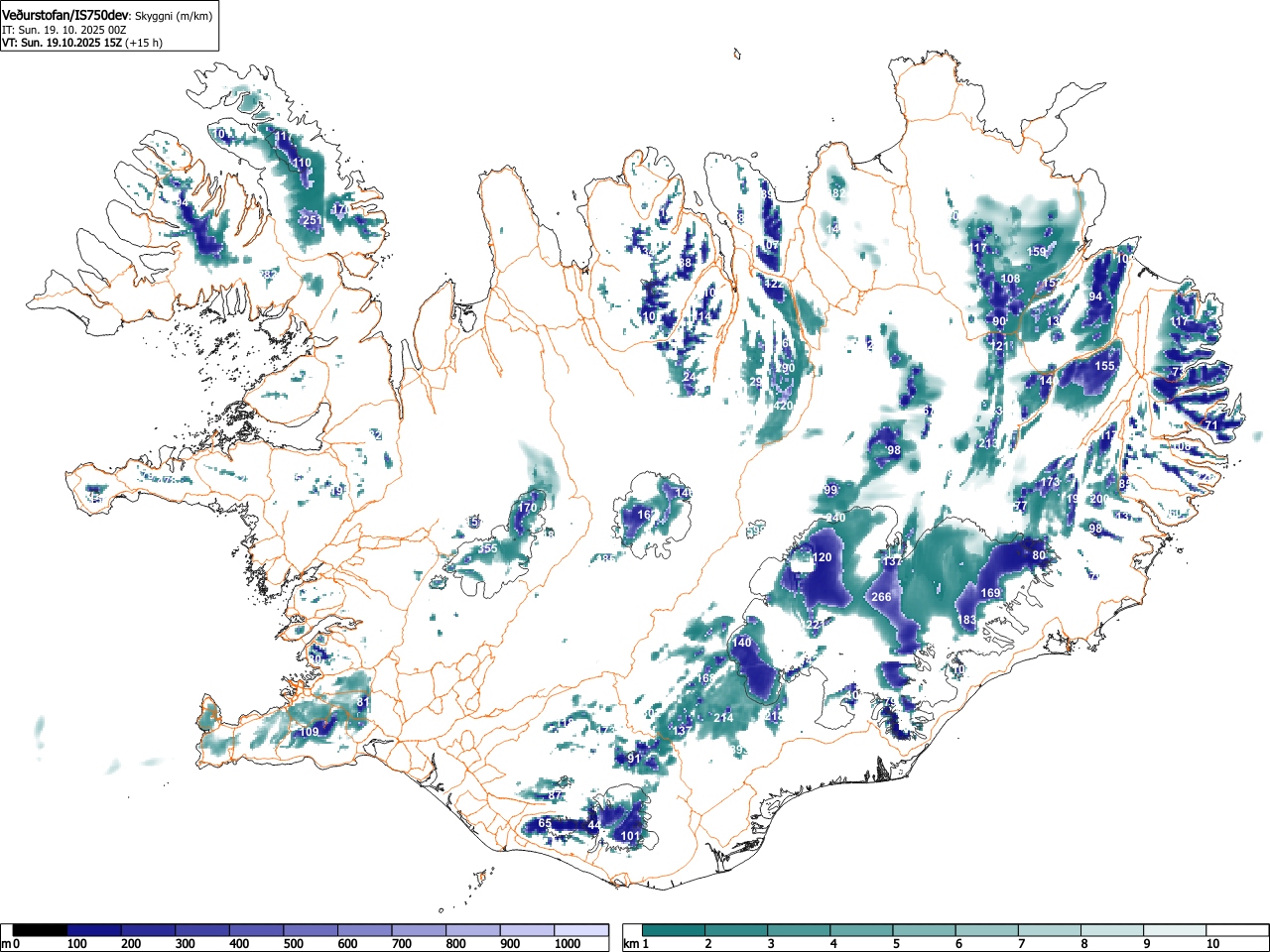Click the visibility value 155 on the map
1270x952 pixels.
point(1104,366)
